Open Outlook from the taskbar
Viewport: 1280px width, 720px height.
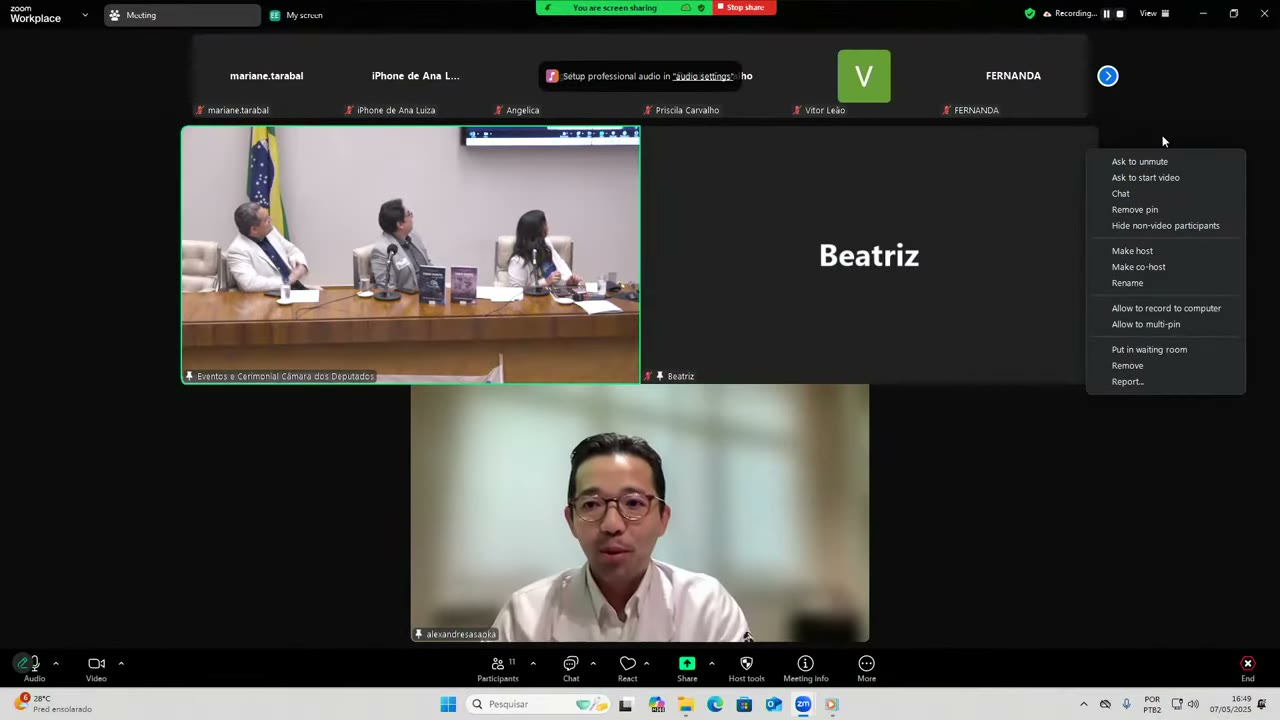[x=773, y=704]
